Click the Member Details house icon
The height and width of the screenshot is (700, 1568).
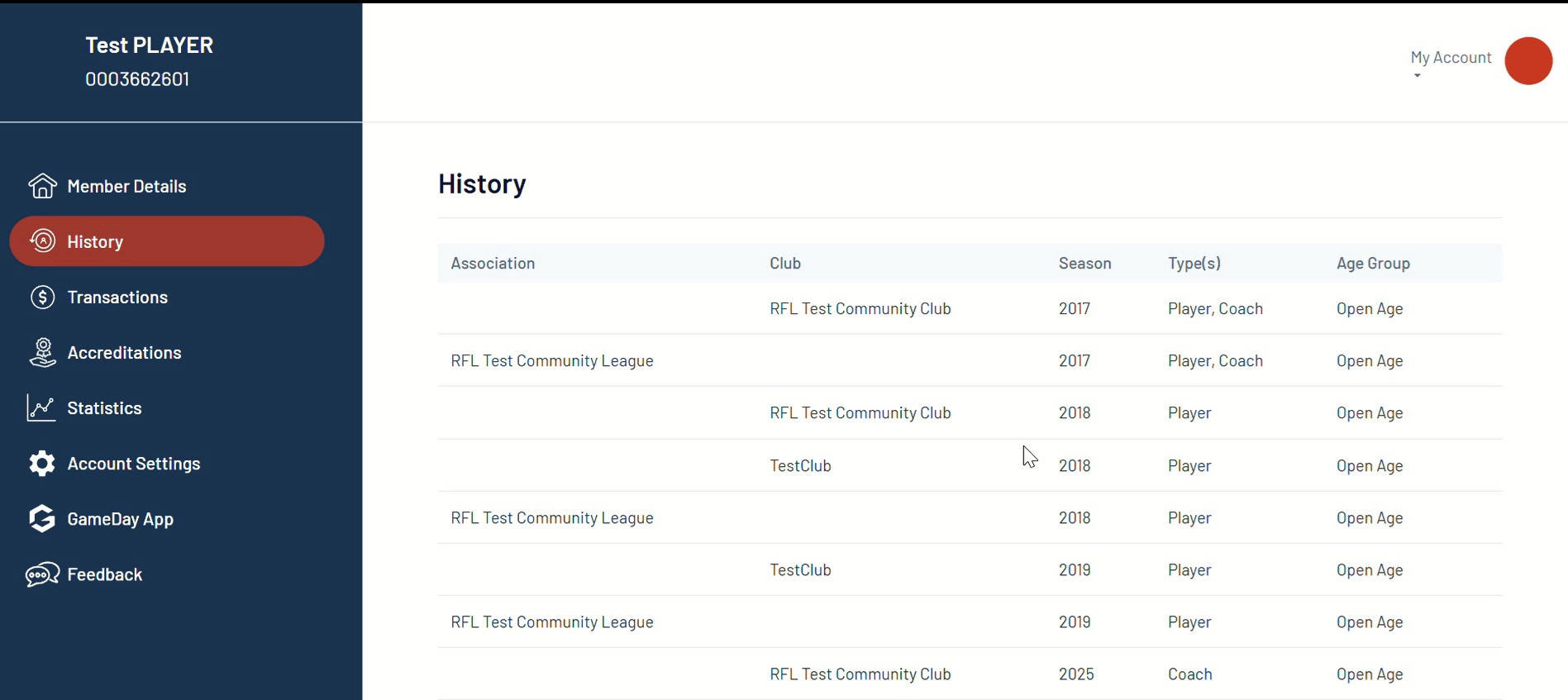tap(42, 186)
